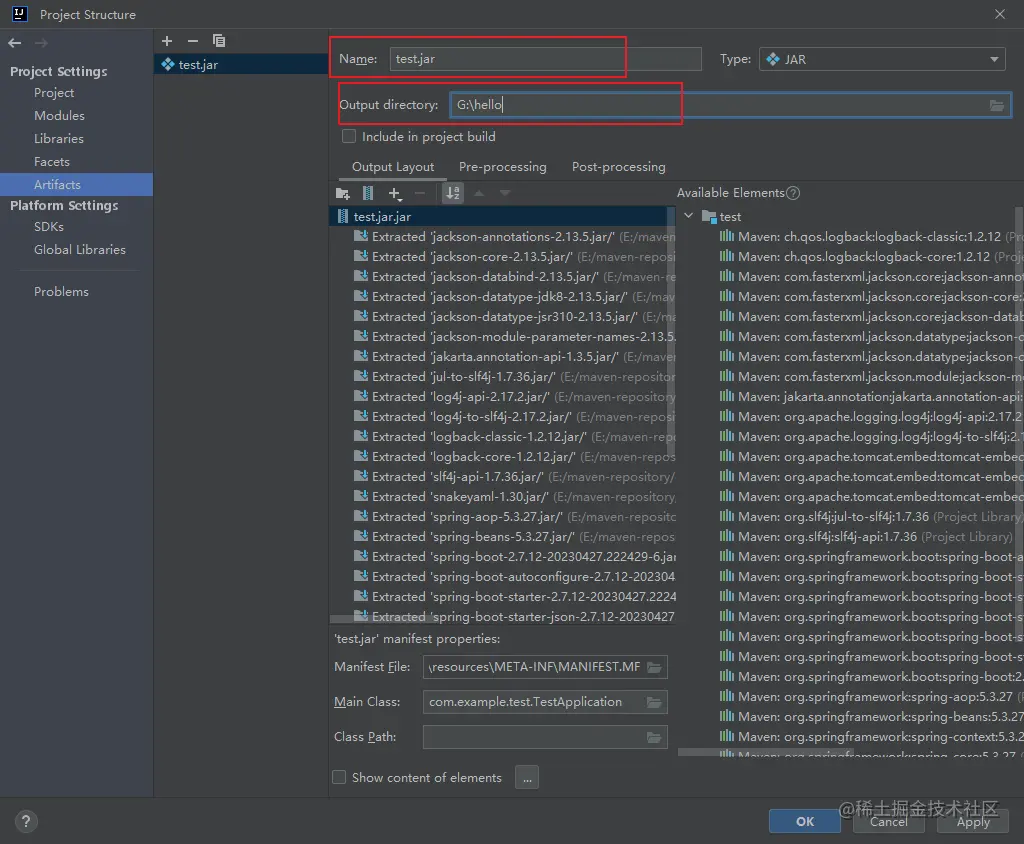Click the Apply button
This screenshot has width=1024, height=844.
click(973, 821)
